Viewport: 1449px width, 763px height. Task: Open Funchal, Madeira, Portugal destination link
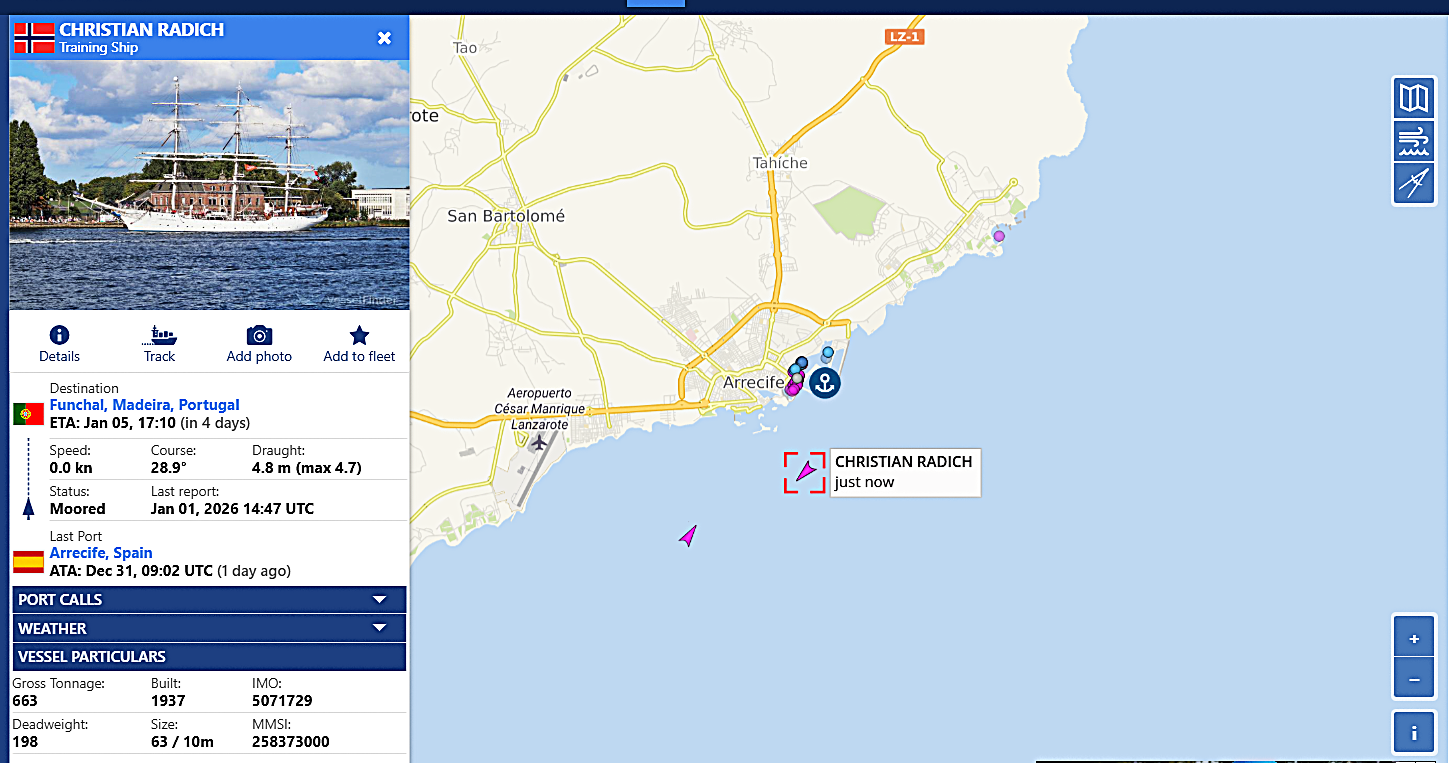click(x=144, y=405)
